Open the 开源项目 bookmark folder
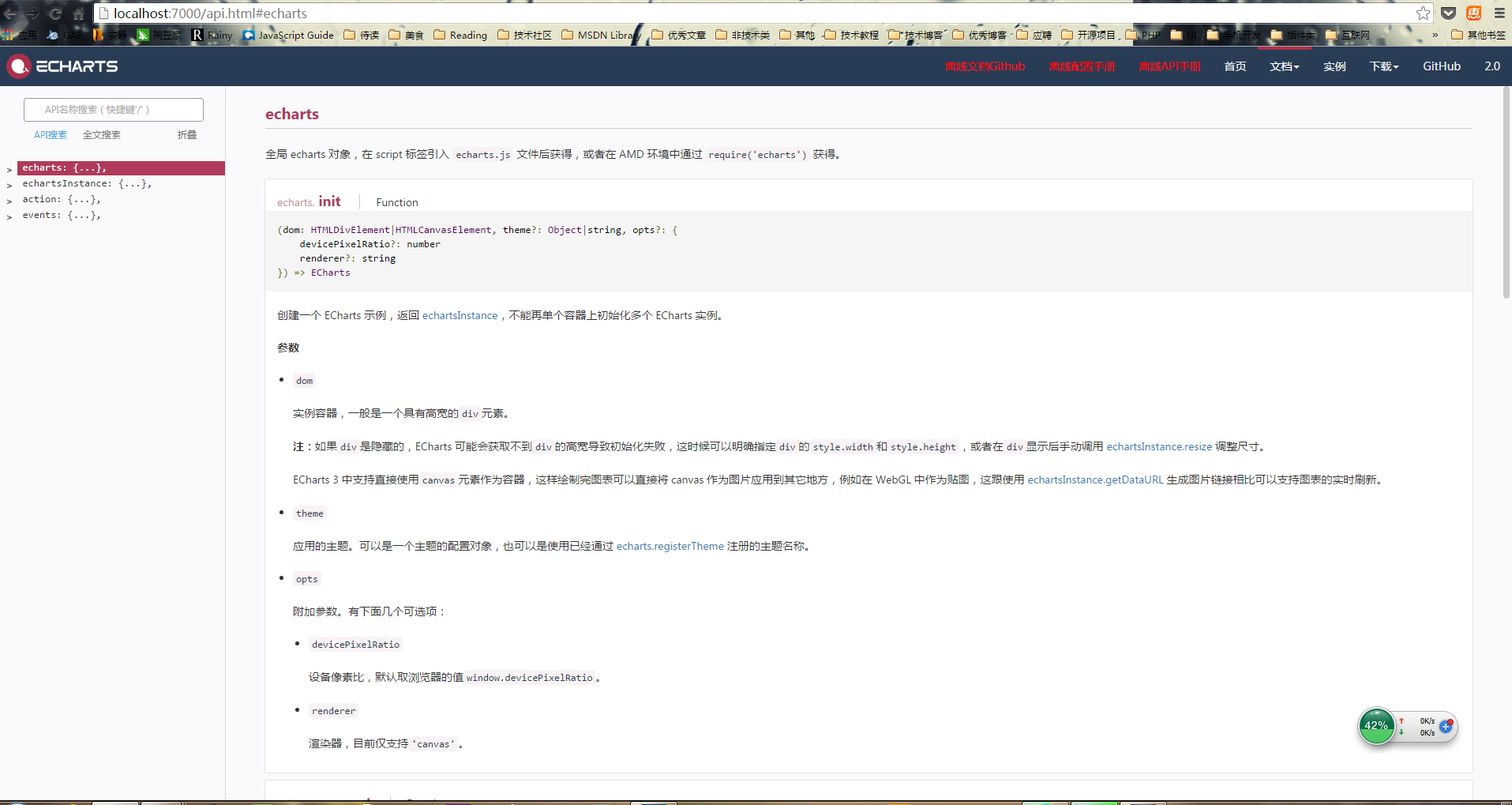Image resolution: width=1512 pixels, height=805 pixels. [1088, 35]
